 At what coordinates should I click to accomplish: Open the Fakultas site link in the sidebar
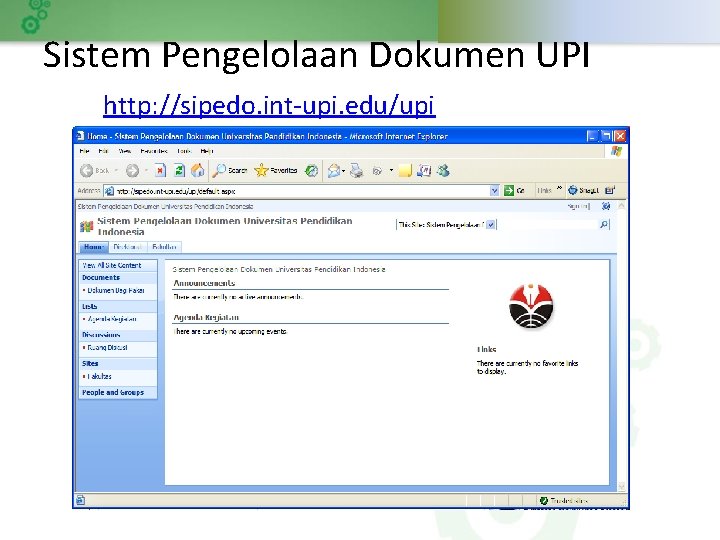pos(99,377)
